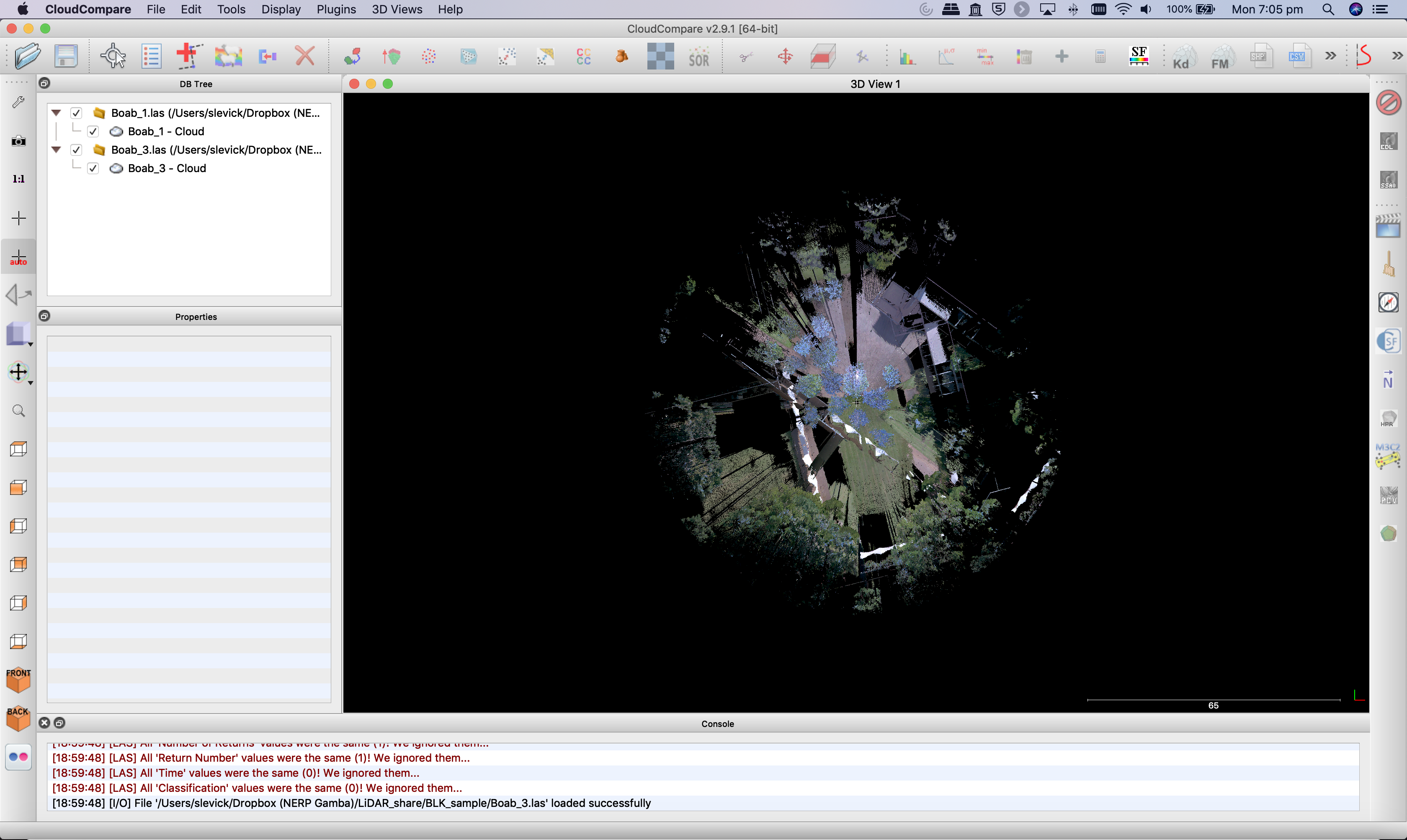The image size is (1407, 840).
Task: Click the SHP export icon
Action: (1261, 56)
